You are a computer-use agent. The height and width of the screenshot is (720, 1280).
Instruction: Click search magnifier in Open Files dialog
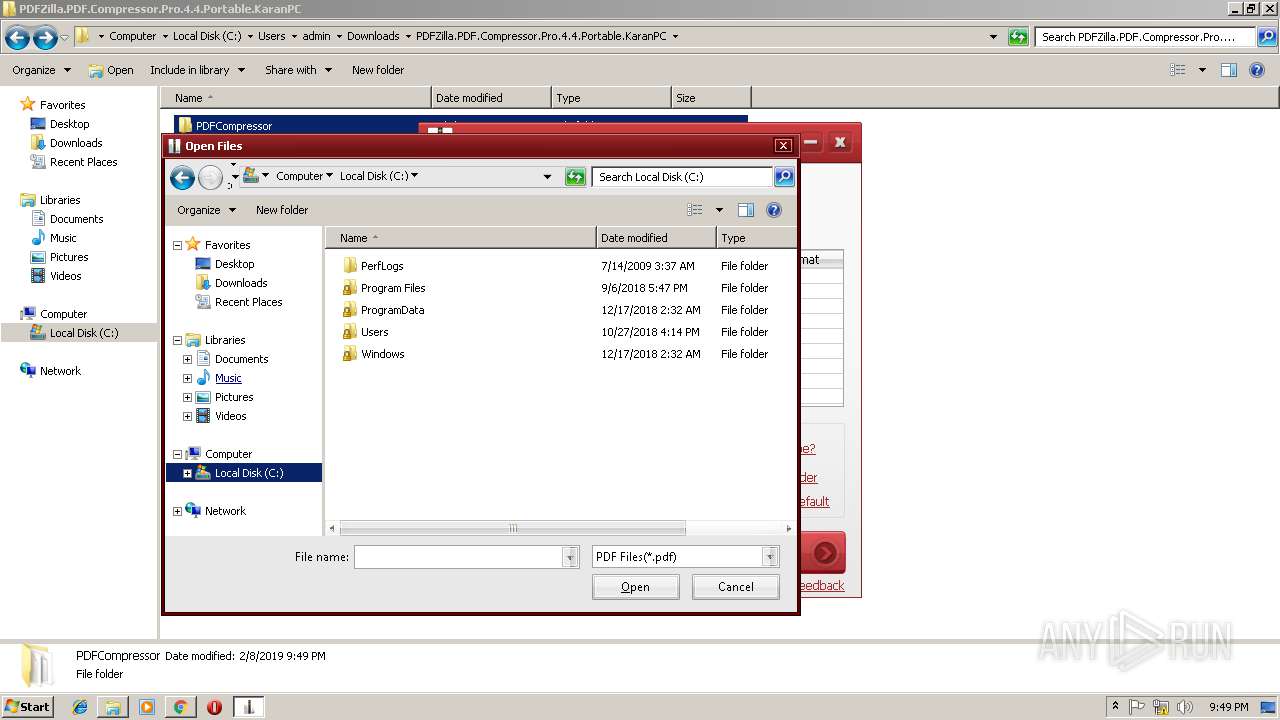(784, 177)
